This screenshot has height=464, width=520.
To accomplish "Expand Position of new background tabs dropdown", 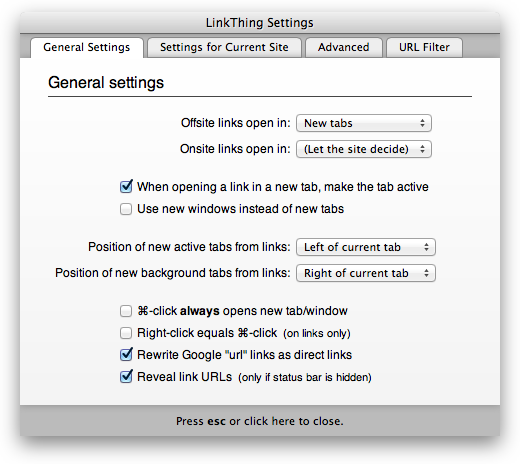I will coord(366,273).
